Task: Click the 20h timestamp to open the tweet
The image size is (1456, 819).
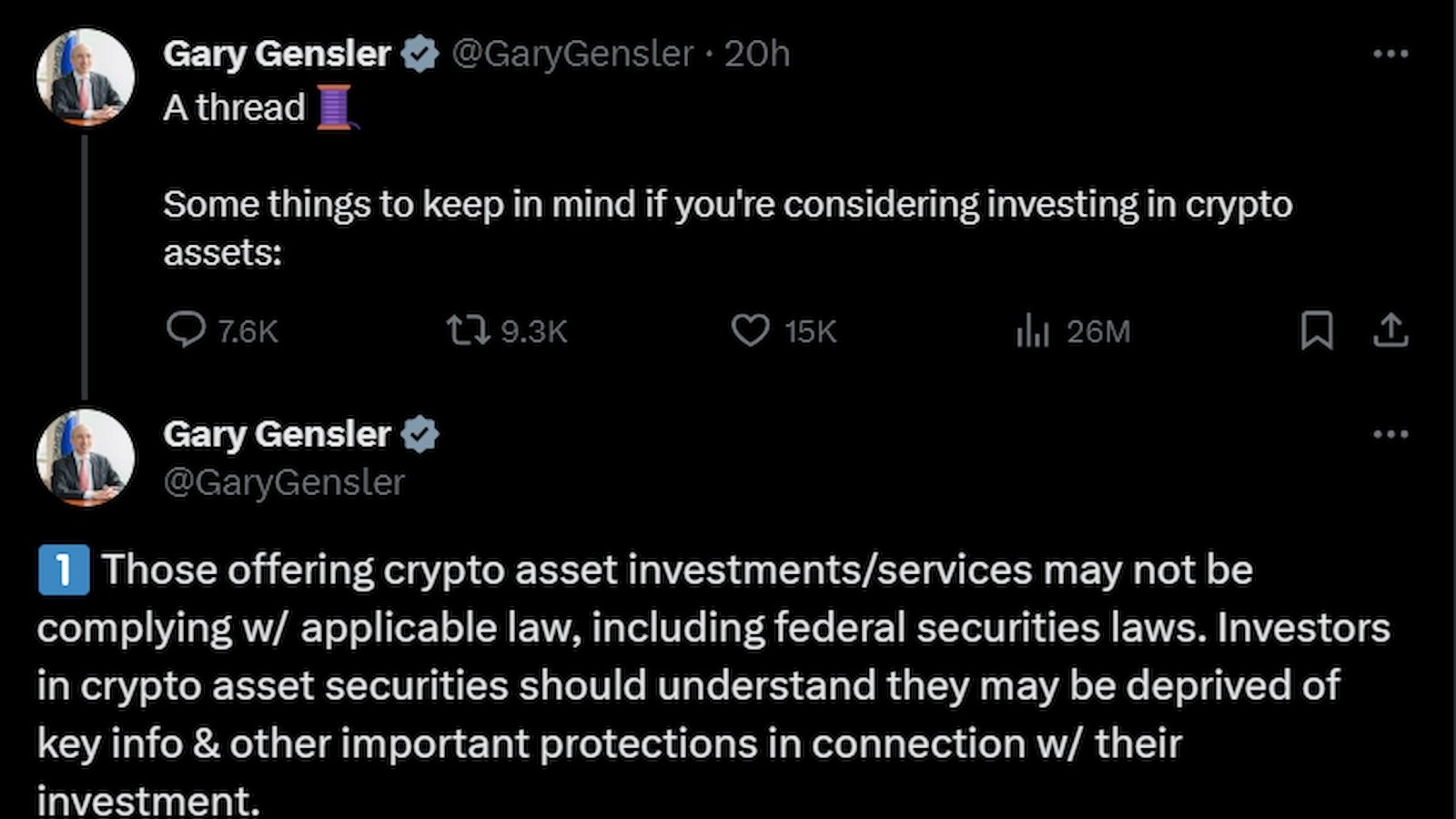Action: click(755, 53)
